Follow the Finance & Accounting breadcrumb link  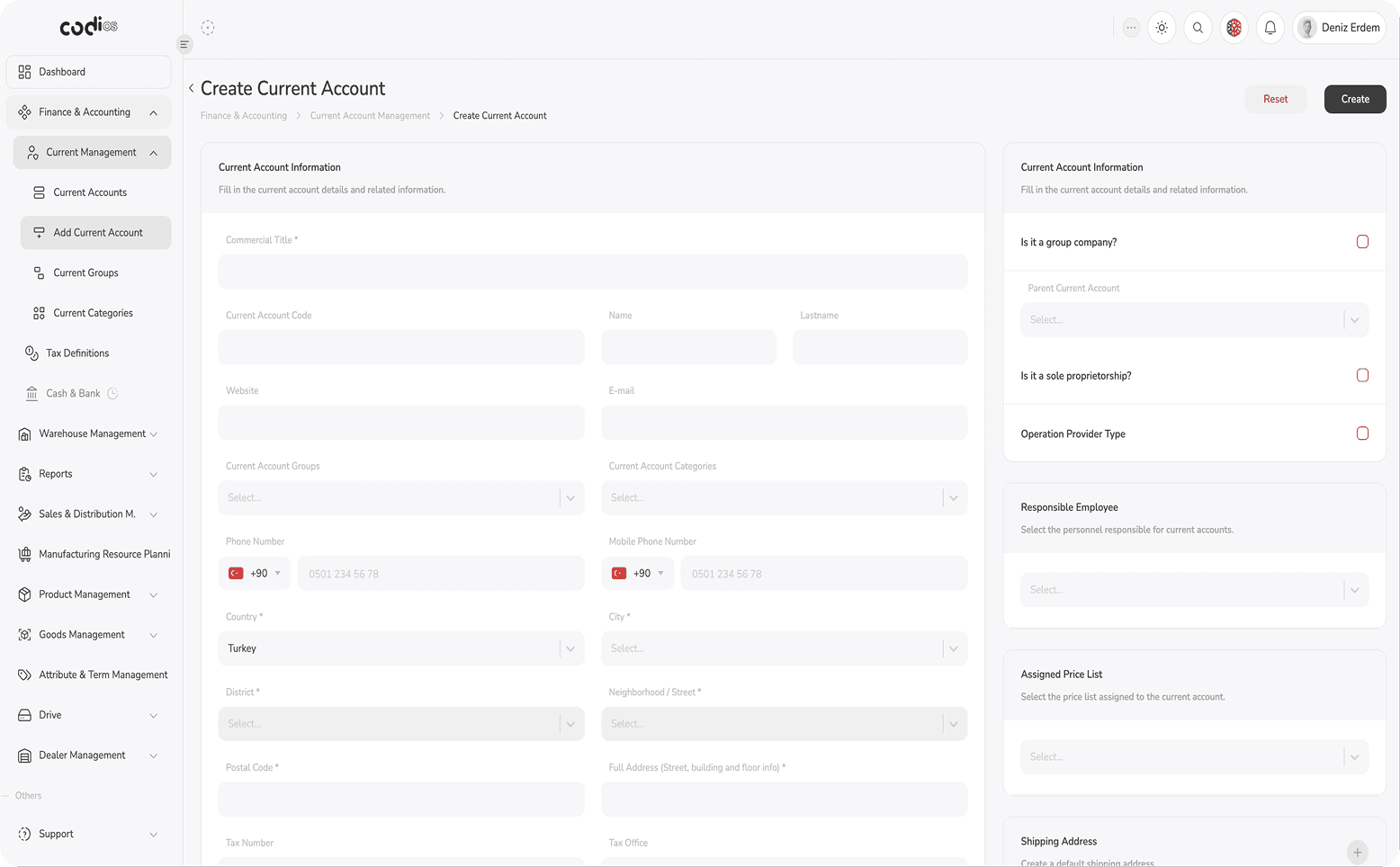click(x=244, y=116)
